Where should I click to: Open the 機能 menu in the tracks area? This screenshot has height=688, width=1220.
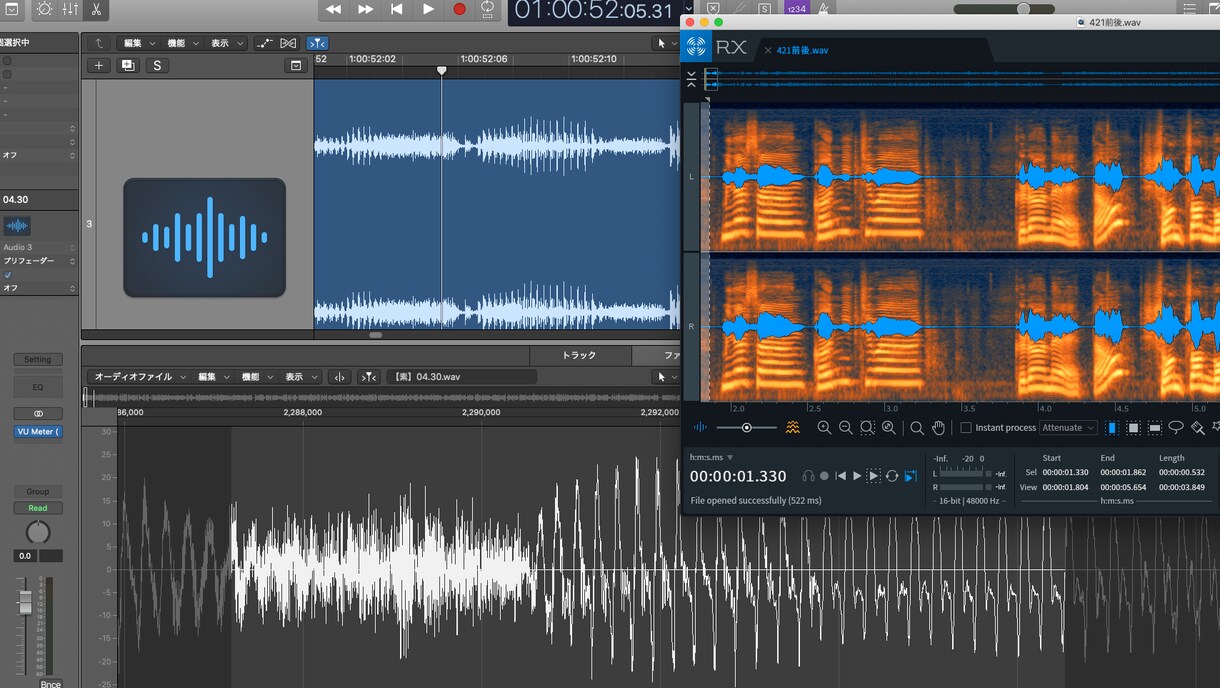coord(182,43)
